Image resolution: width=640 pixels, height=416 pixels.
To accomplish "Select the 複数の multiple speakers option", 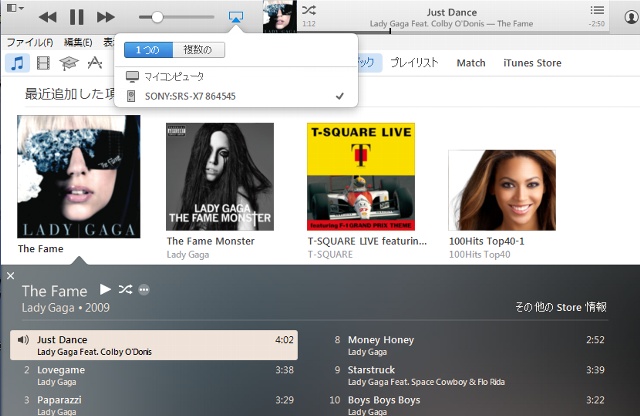I will (198, 50).
